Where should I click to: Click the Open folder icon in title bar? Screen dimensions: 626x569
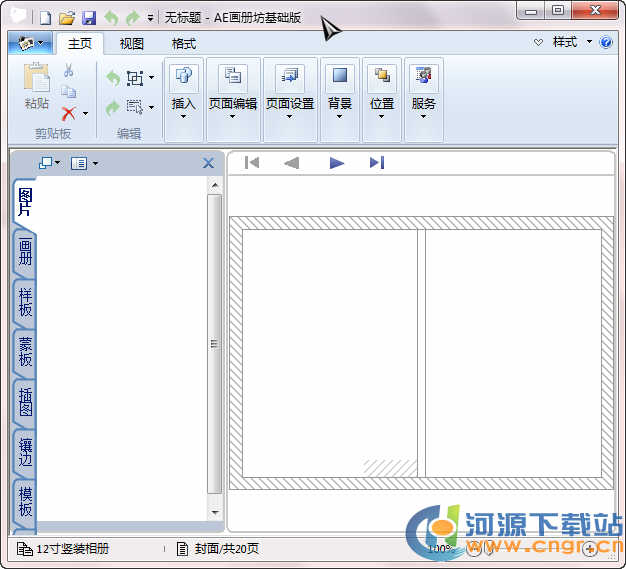coord(67,18)
